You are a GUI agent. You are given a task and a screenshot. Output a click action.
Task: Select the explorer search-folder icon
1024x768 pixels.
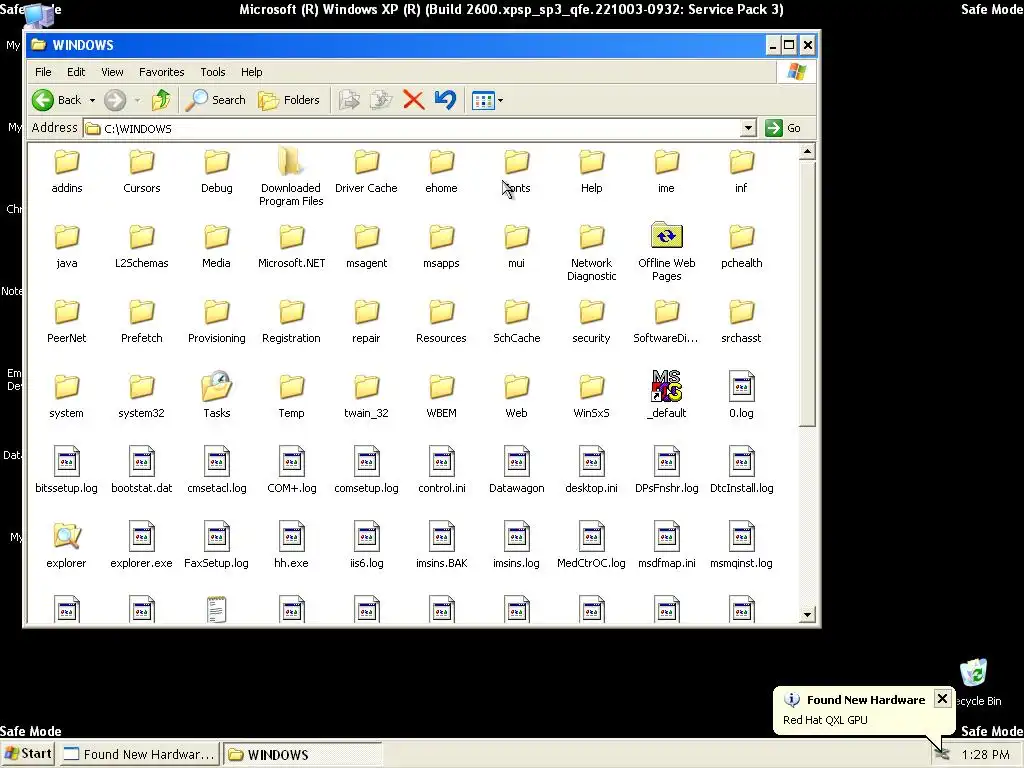pos(67,536)
